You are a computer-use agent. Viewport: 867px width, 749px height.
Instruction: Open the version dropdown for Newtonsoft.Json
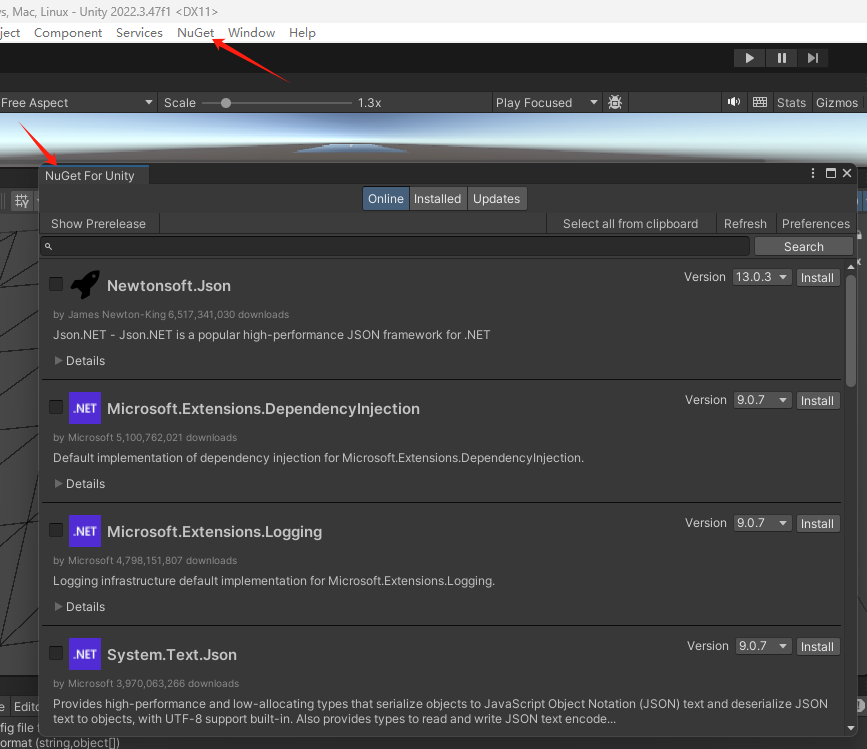(x=762, y=277)
